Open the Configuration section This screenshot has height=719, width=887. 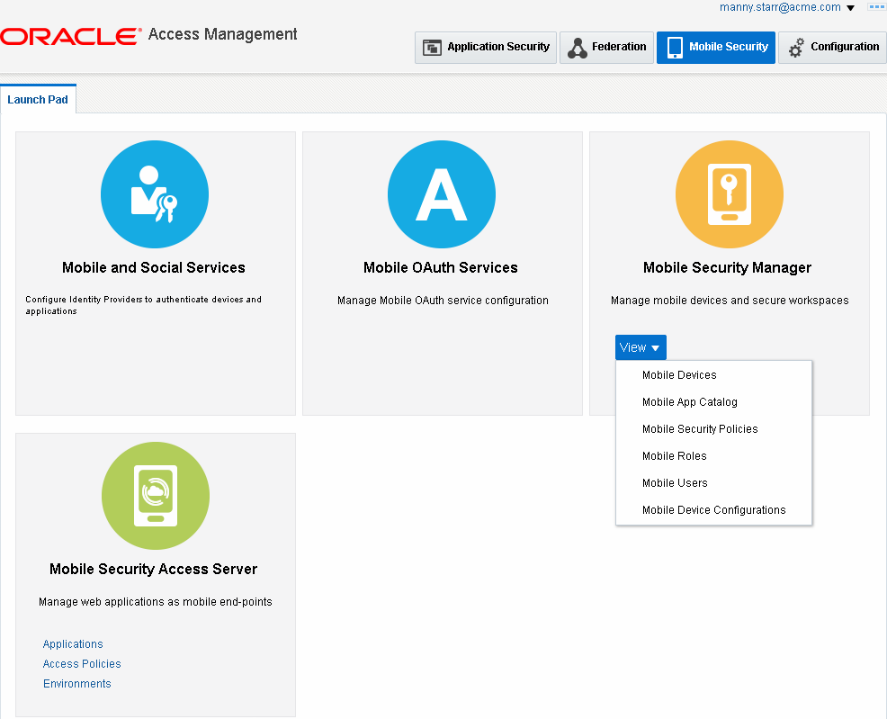(833, 48)
